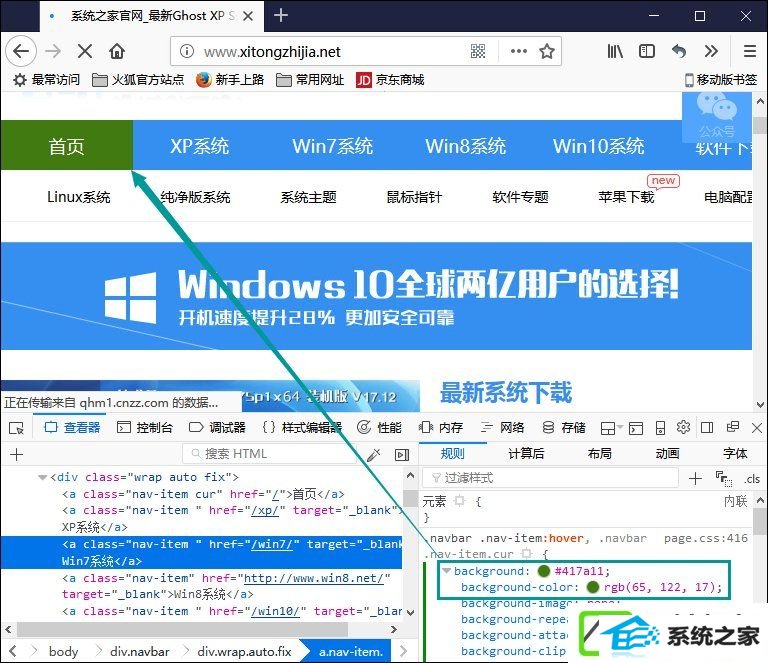Select the 动画 animations tab
768x663 pixels.
point(668,454)
